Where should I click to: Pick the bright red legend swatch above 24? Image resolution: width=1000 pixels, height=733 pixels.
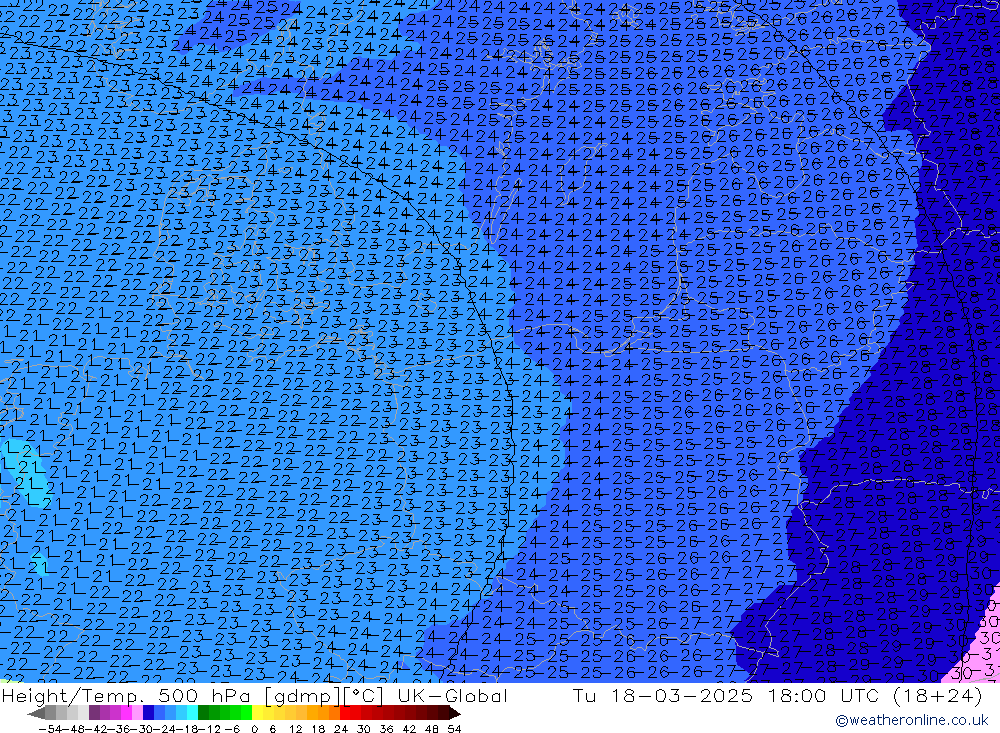(345, 713)
